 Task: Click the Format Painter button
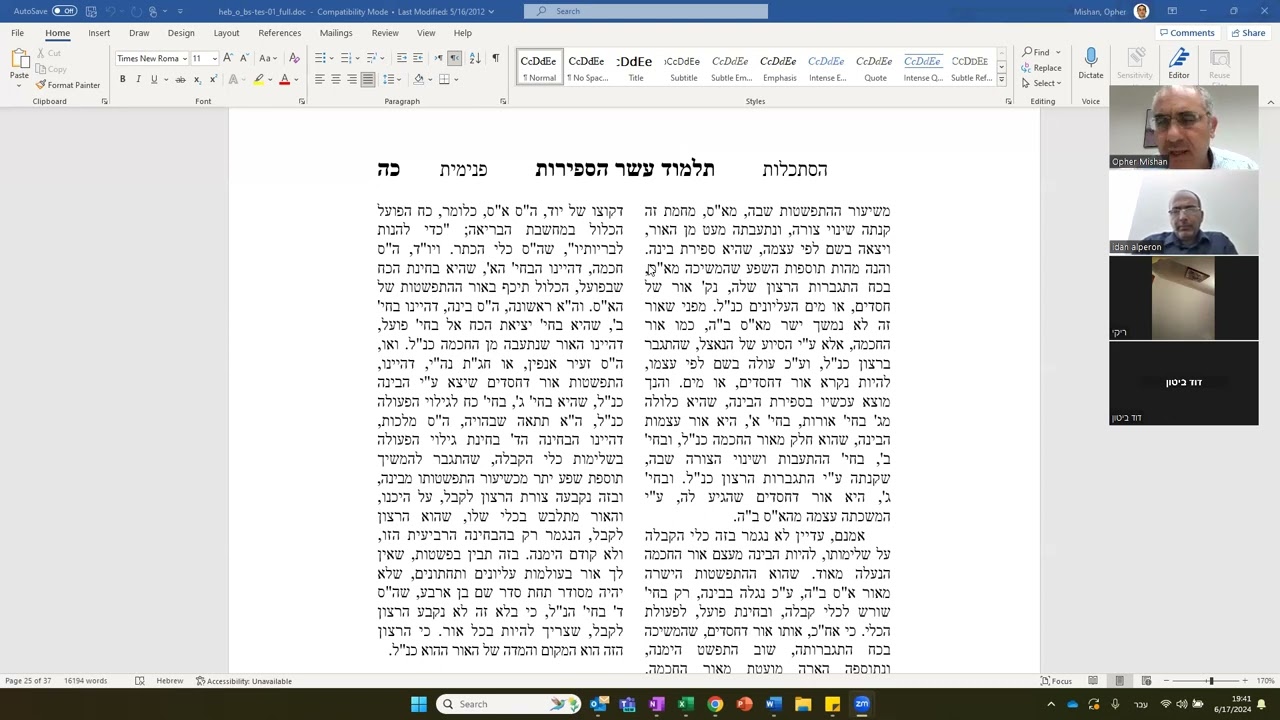click(68, 85)
